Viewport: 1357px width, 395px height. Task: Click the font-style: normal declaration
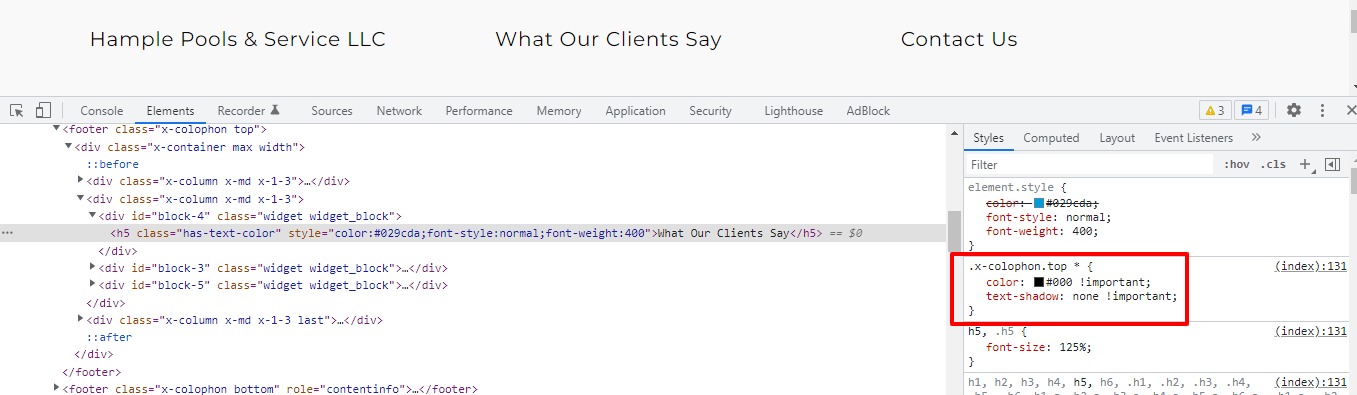click(1048, 217)
